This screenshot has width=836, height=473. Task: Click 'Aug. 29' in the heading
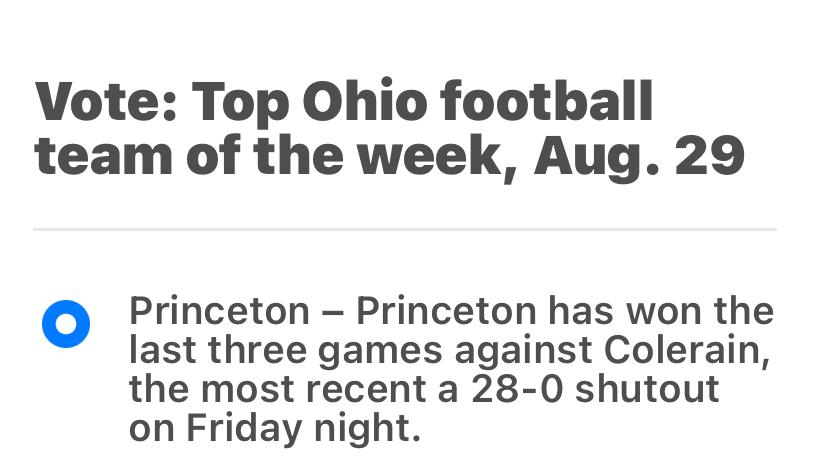pyautogui.click(x=640, y=156)
